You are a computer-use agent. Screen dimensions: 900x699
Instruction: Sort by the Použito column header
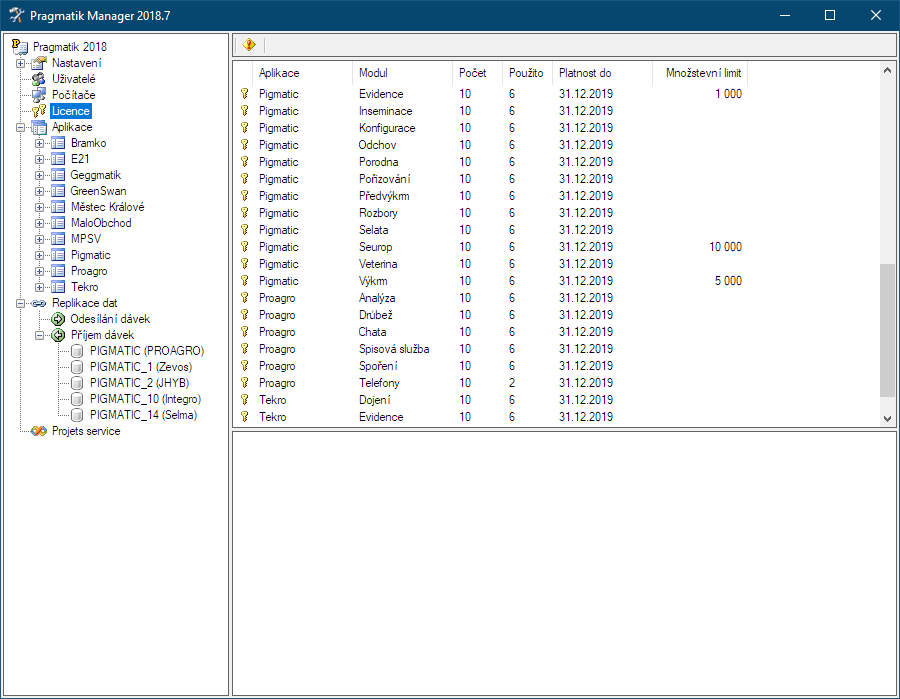click(x=527, y=73)
